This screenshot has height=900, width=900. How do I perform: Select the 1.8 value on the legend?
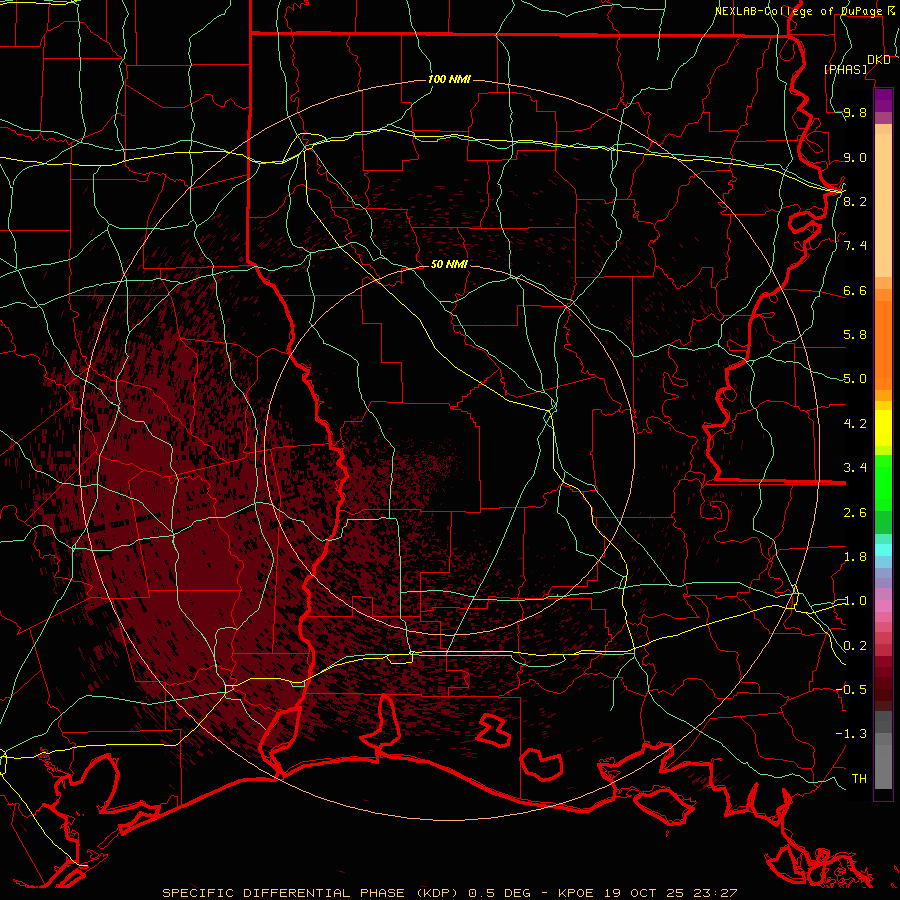pyautogui.click(x=855, y=556)
